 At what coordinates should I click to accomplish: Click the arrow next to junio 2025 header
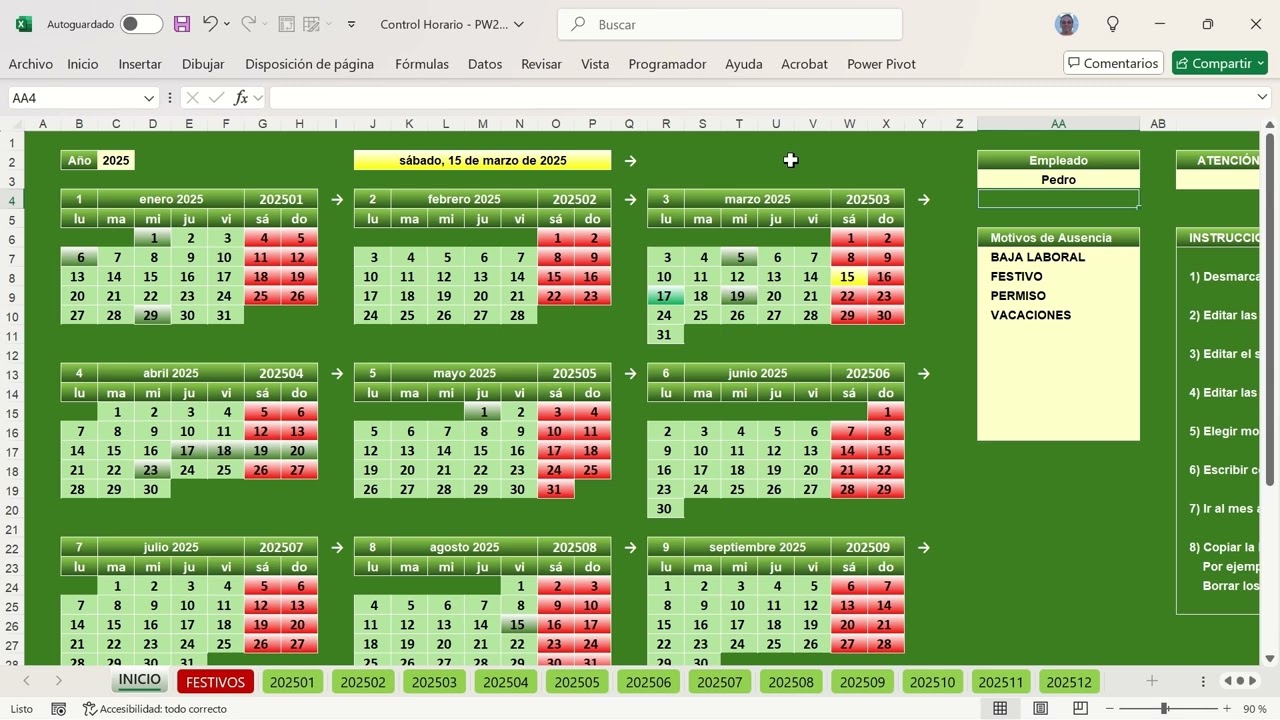[923, 373]
